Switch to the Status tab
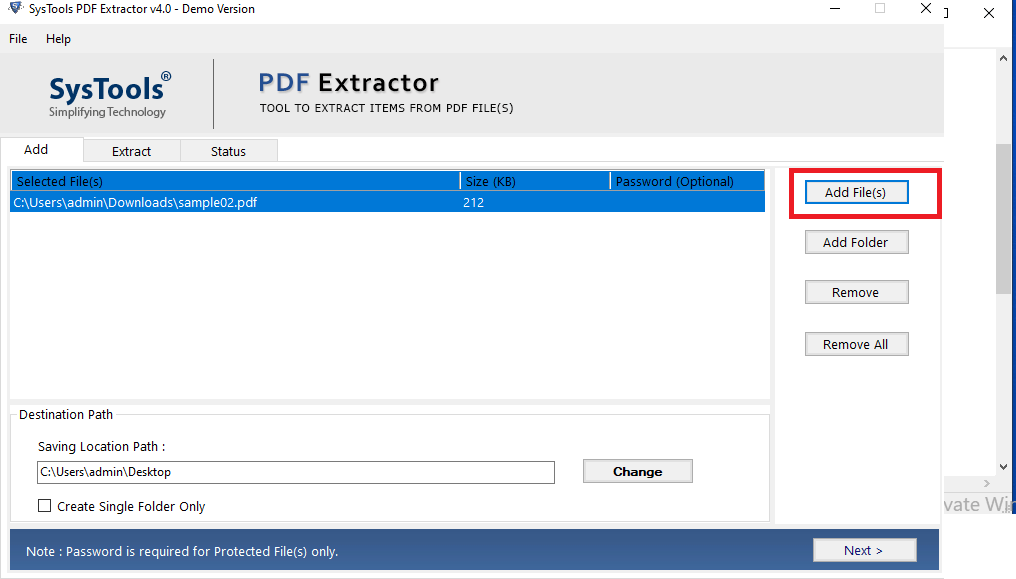Screen dimensions: 1016x579 point(228,150)
